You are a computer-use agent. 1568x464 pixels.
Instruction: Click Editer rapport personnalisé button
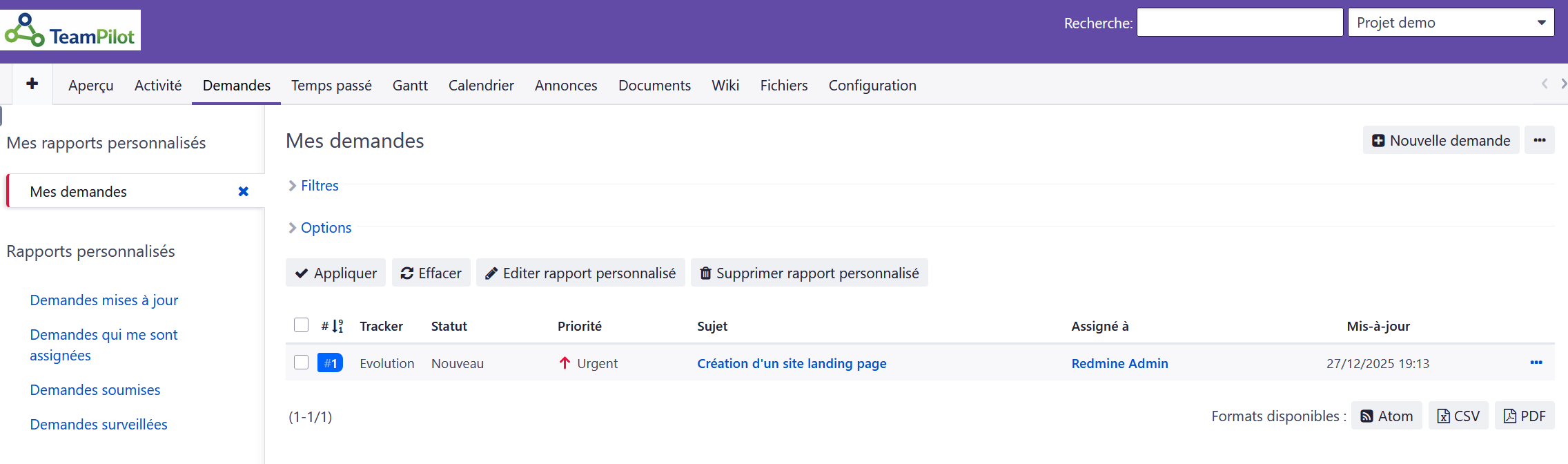click(x=580, y=273)
